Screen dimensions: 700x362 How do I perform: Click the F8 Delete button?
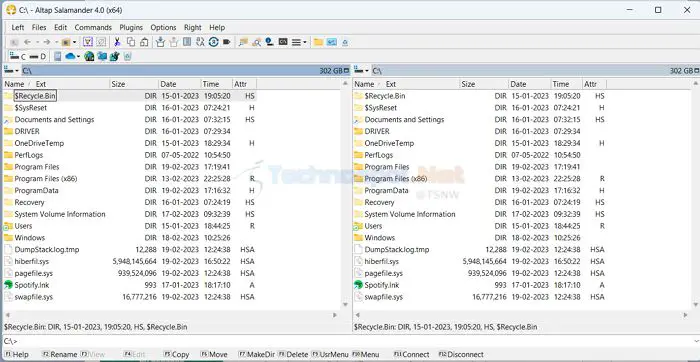point(293,354)
